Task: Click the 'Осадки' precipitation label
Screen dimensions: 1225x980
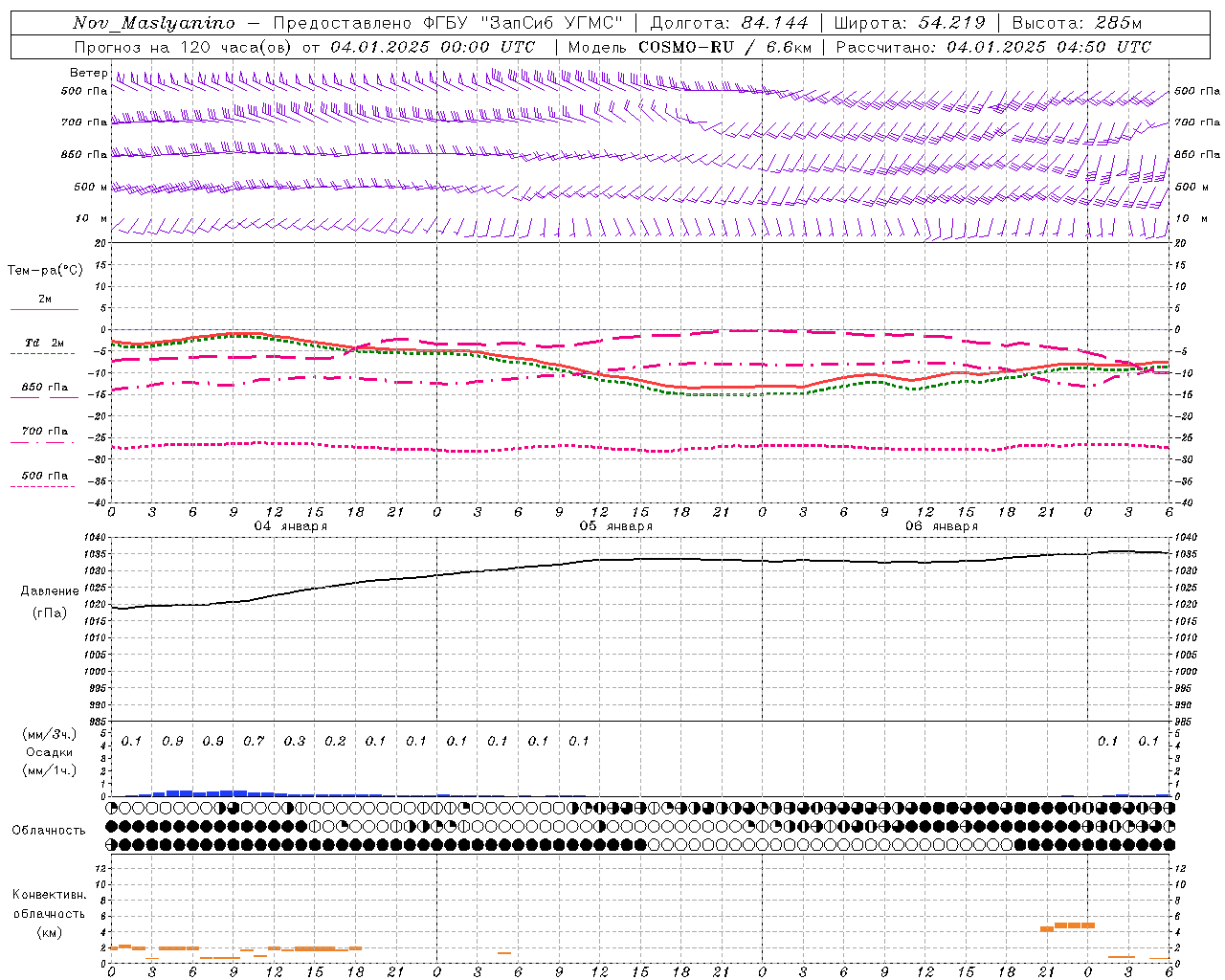Action: tap(49, 752)
